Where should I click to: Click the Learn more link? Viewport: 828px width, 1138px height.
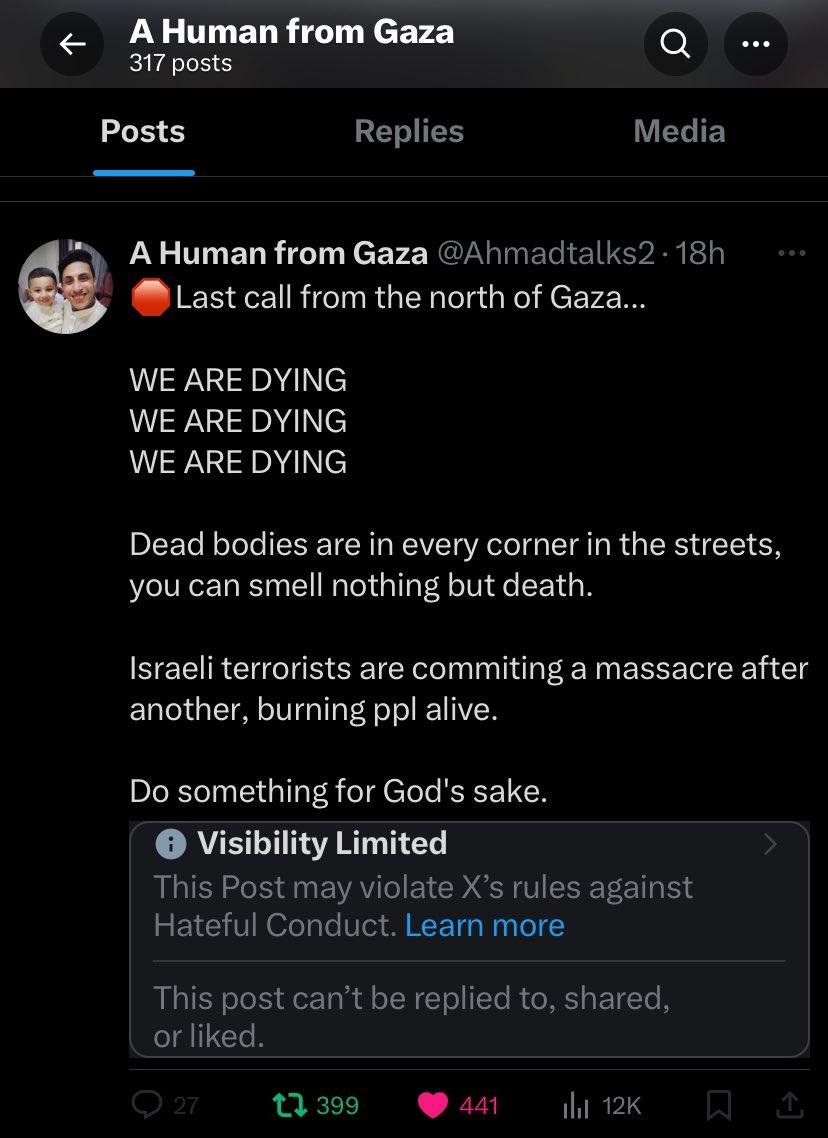pos(484,925)
